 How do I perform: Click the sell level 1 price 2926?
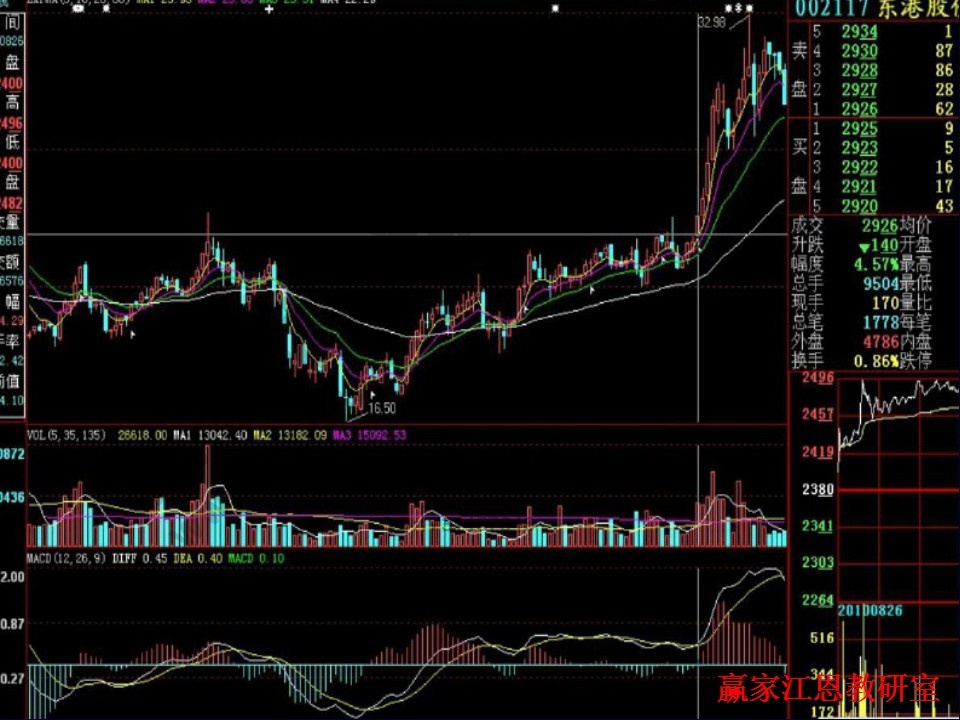coord(859,108)
